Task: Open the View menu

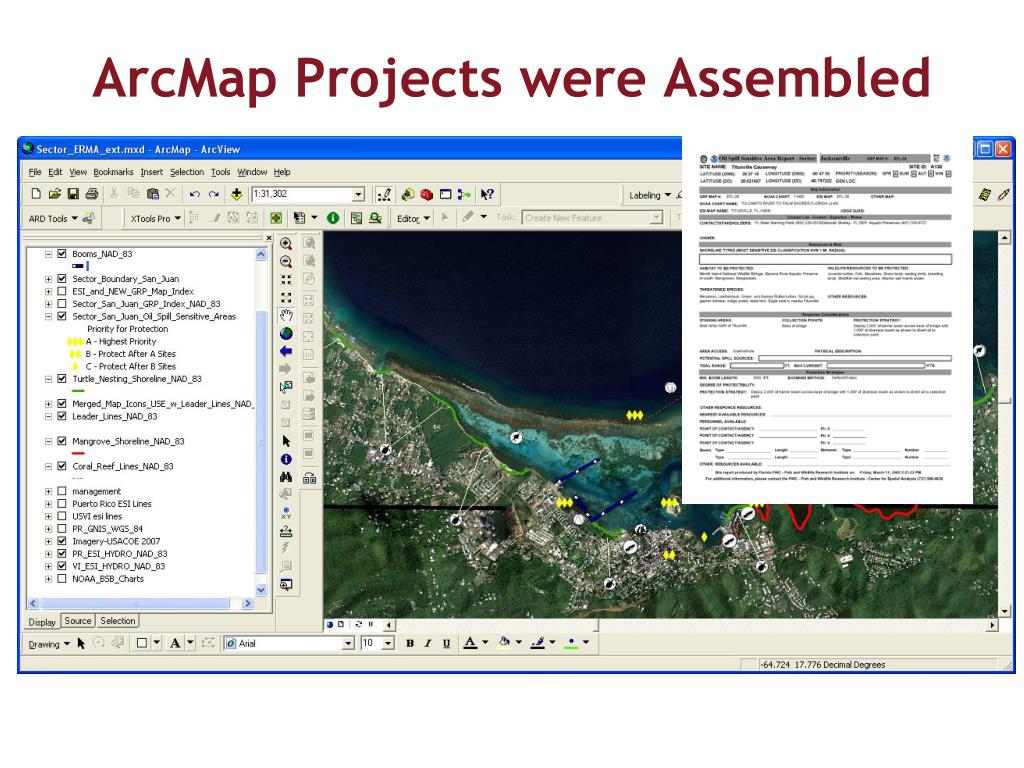Action: pyautogui.click(x=78, y=172)
